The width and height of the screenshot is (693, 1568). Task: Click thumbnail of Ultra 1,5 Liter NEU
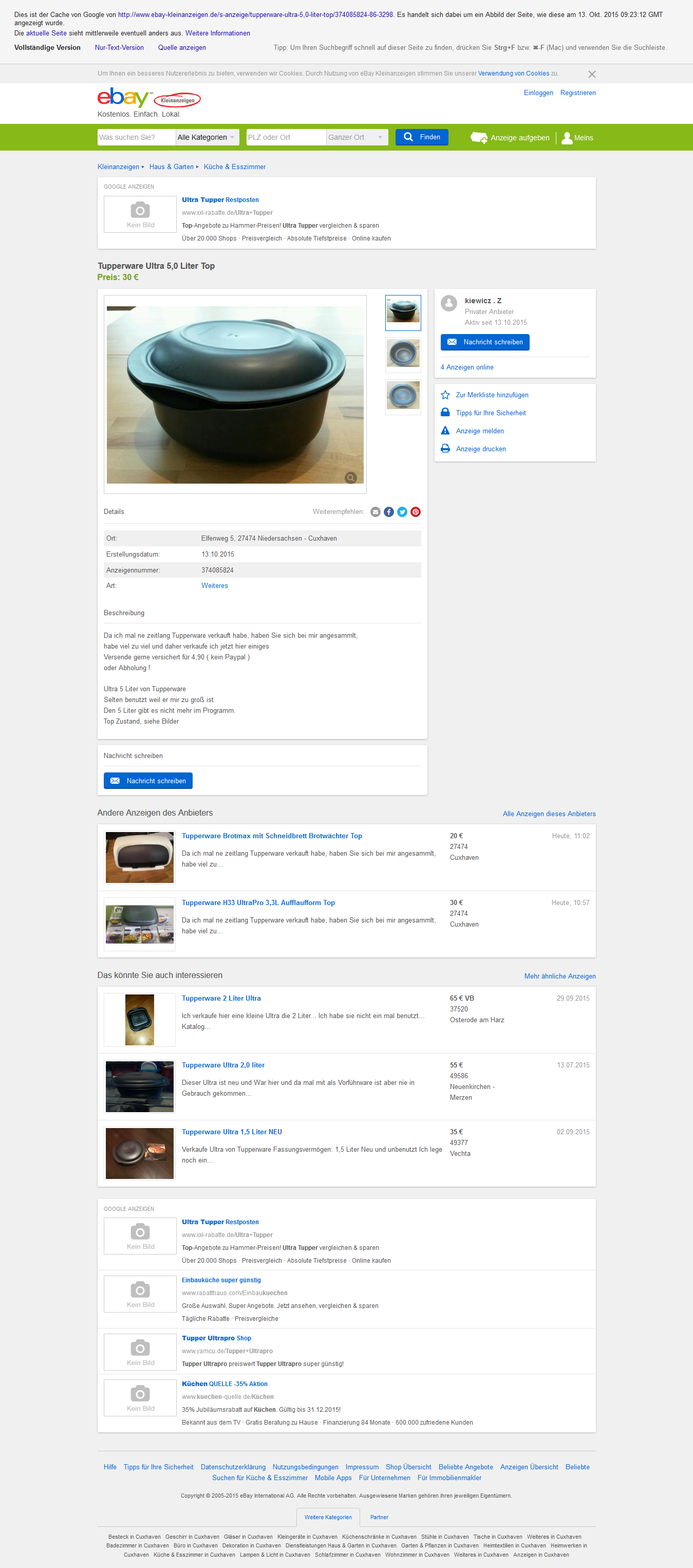click(x=139, y=1154)
